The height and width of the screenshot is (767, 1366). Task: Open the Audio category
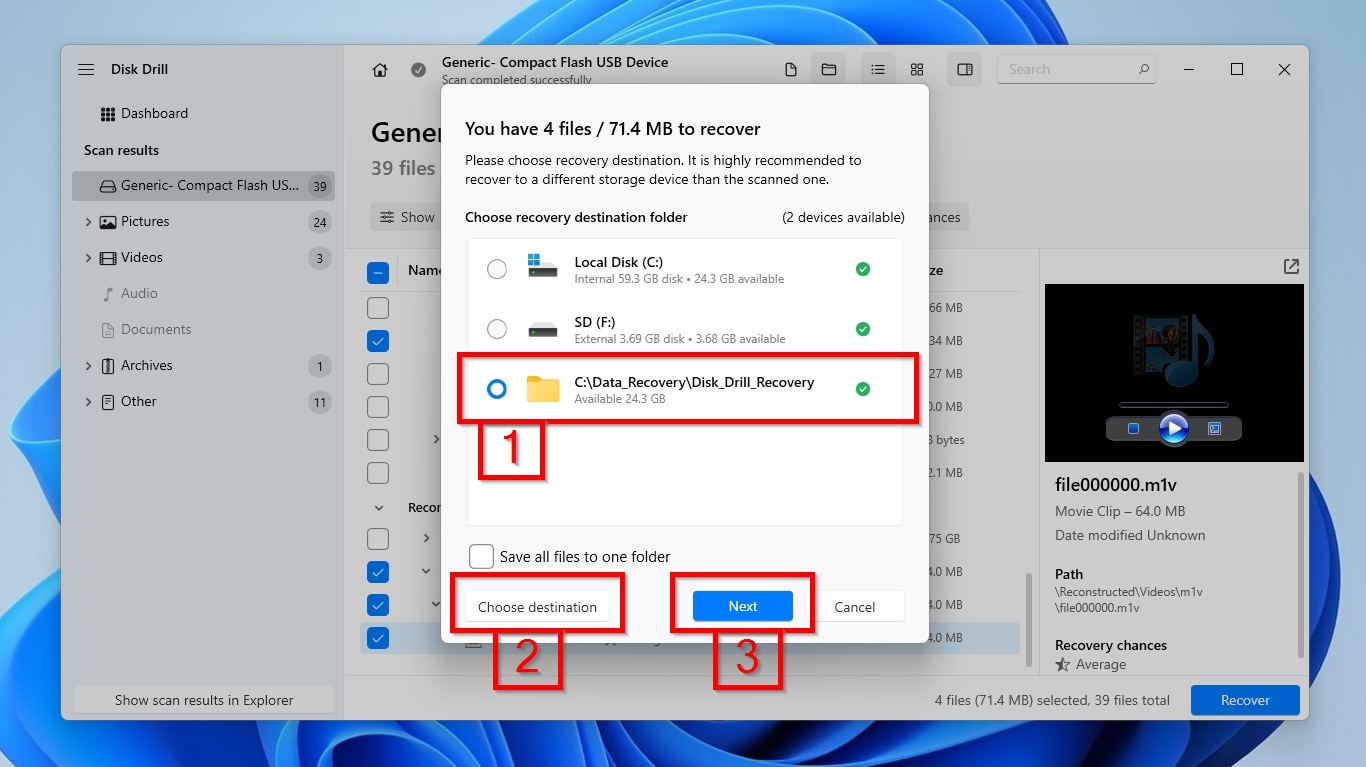coord(139,294)
